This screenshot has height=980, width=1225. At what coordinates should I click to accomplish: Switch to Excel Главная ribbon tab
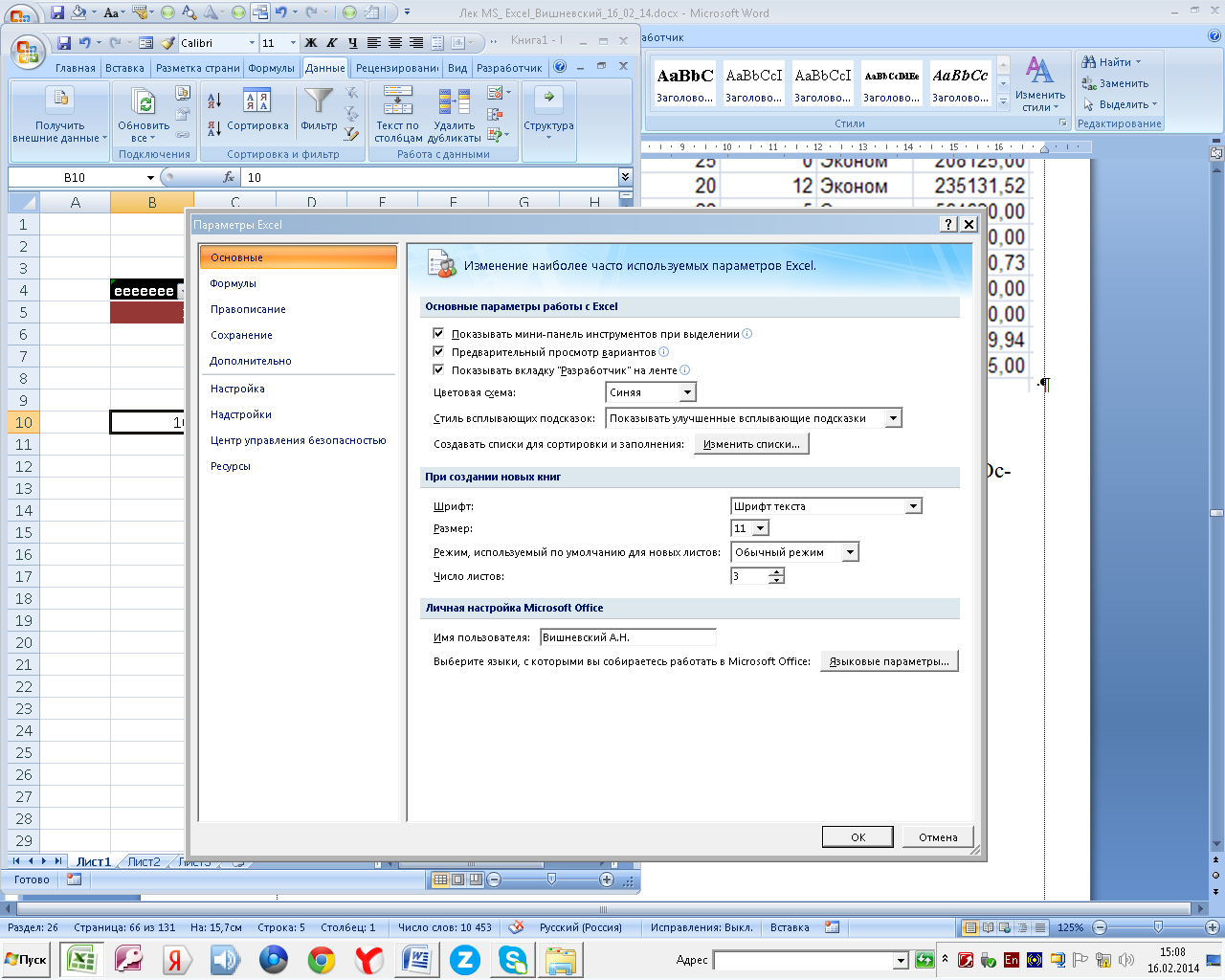pos(75,68)
